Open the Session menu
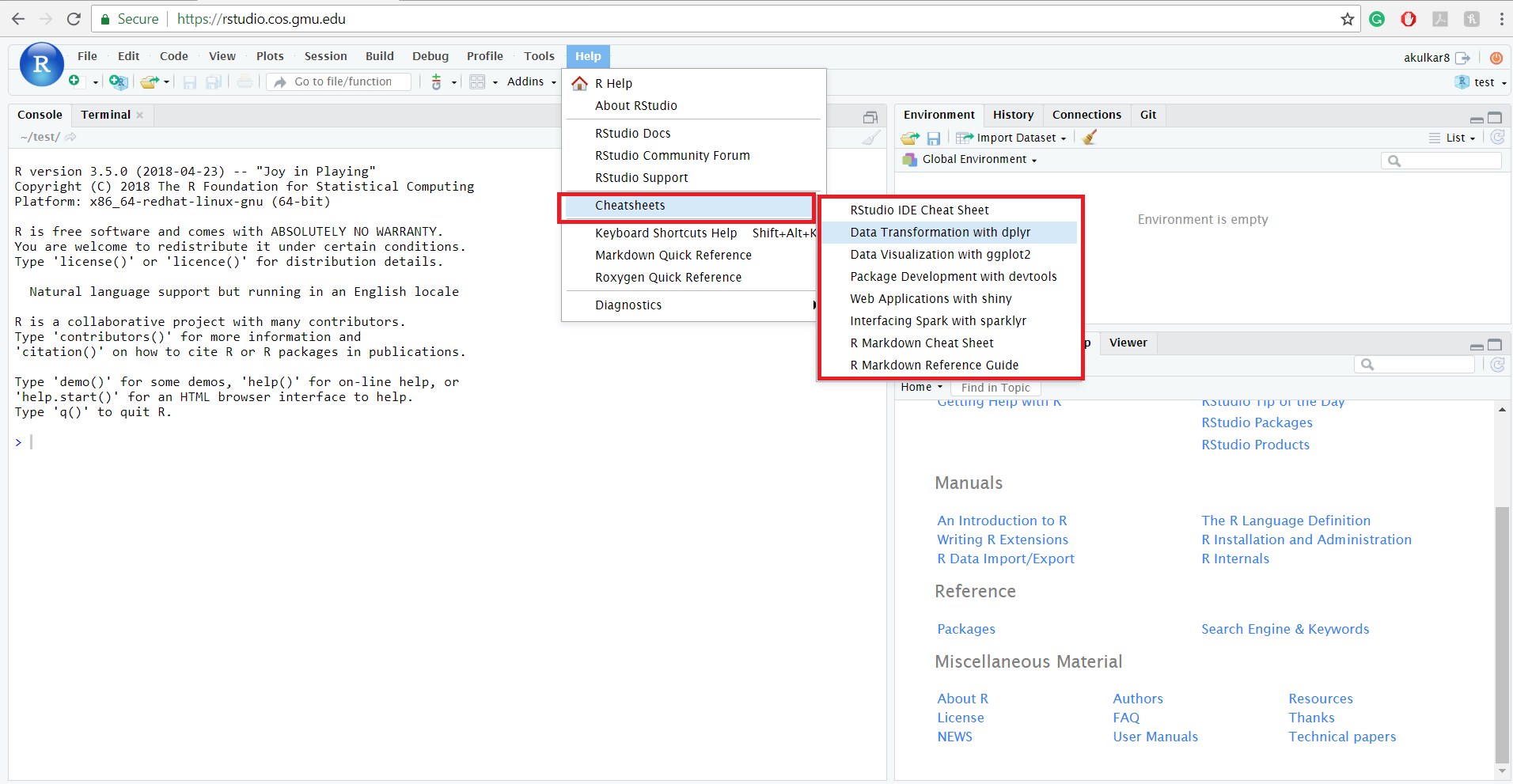Screen dimensions: 1513x784 325,56
